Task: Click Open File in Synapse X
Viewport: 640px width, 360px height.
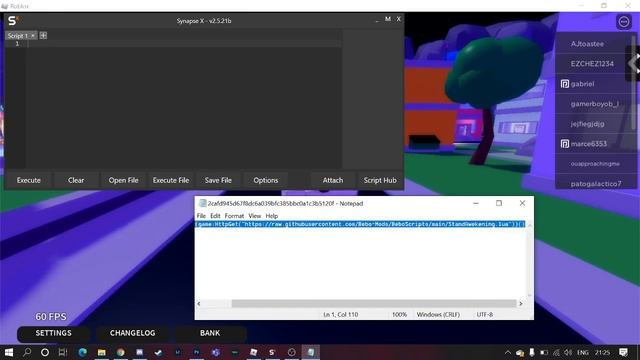Action: 123,180
